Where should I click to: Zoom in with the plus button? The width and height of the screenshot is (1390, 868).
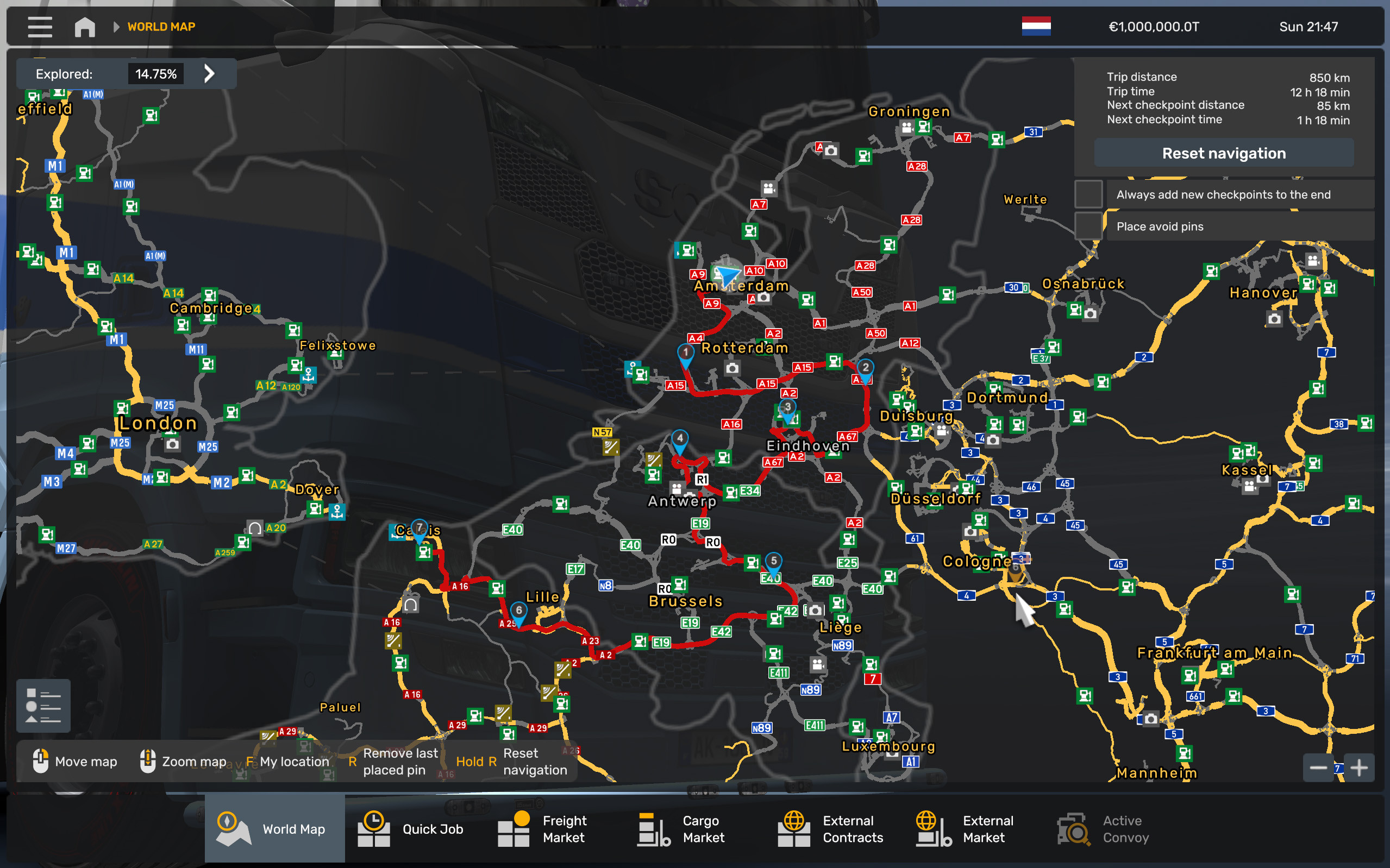(x=1358, y=768)
